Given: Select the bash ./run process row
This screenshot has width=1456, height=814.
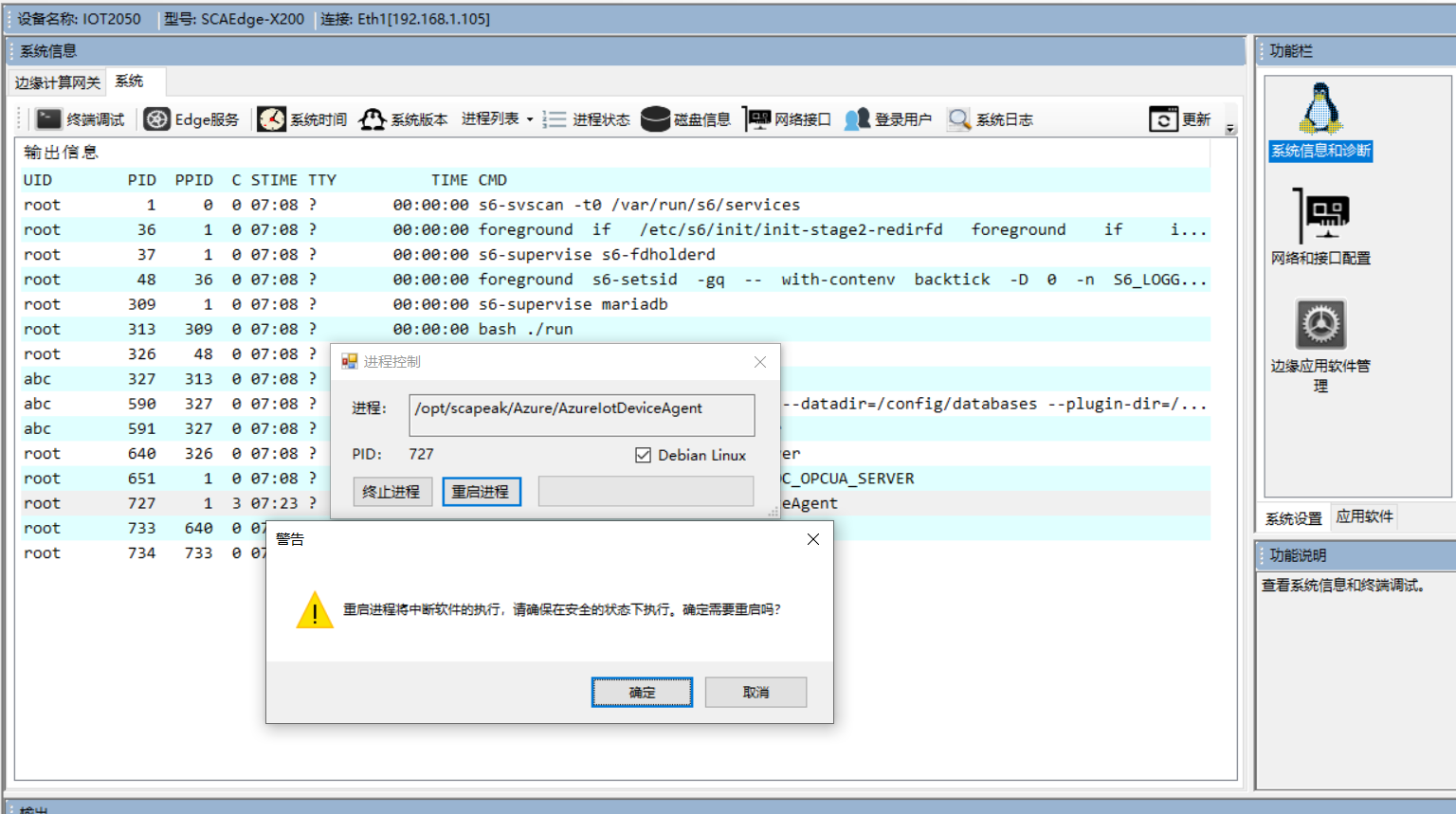Looking at the screenshot, I should tap(615, 329).
